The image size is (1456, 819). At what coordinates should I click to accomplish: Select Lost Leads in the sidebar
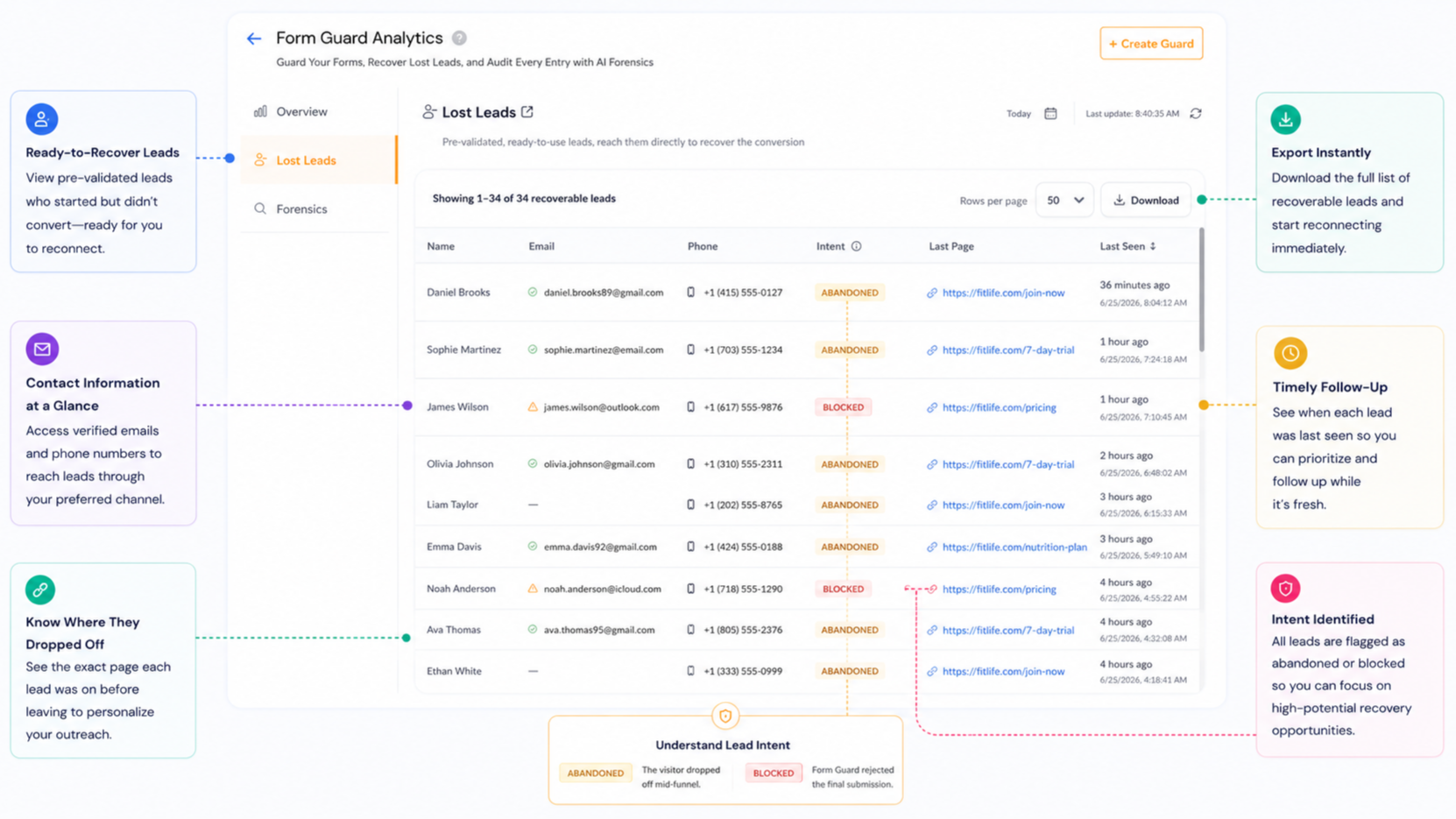319,160
